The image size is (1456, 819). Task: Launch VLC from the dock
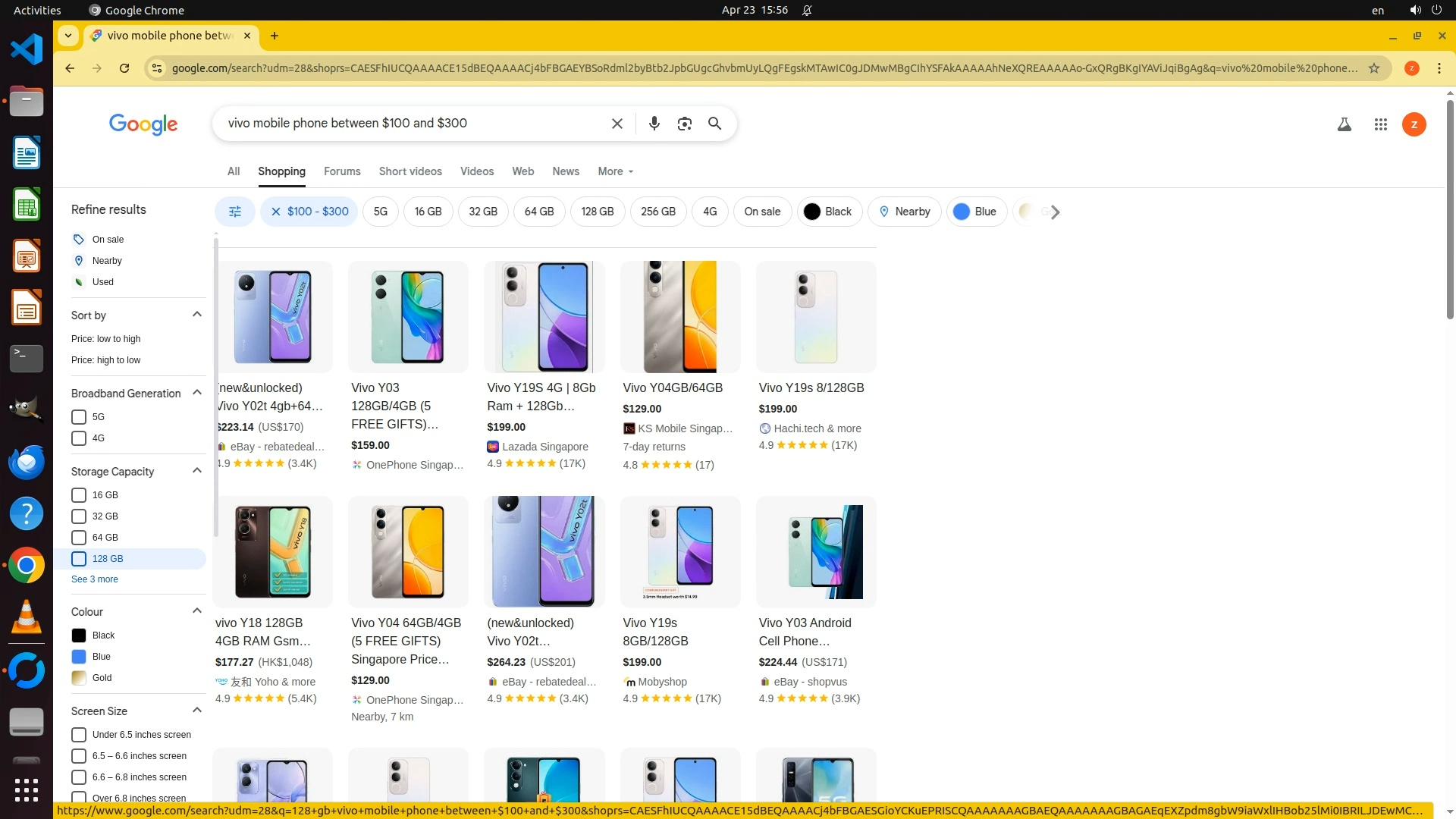tap(26, 617)
